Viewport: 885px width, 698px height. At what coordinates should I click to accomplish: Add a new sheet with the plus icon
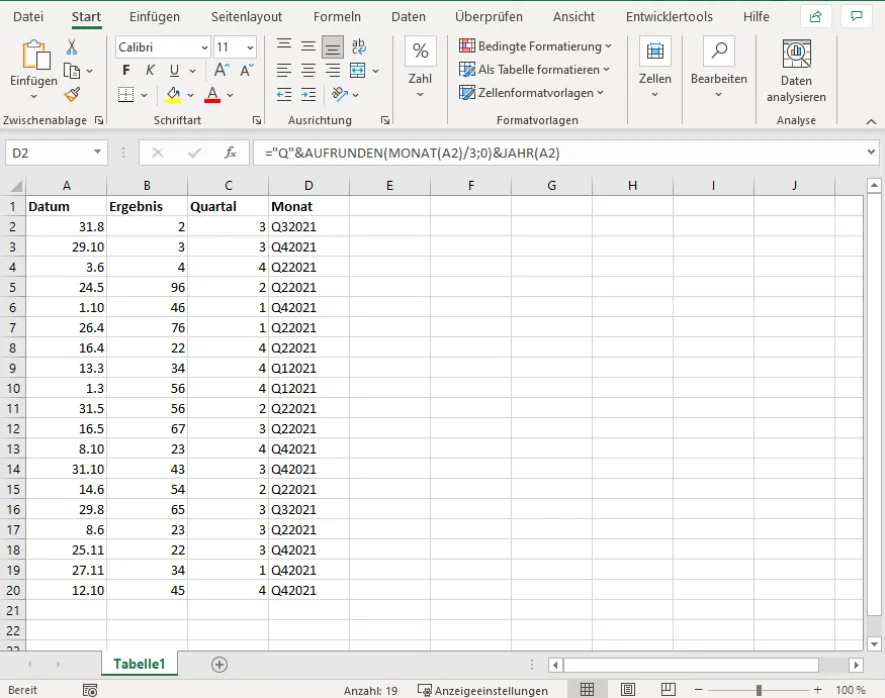click(219, 664)
